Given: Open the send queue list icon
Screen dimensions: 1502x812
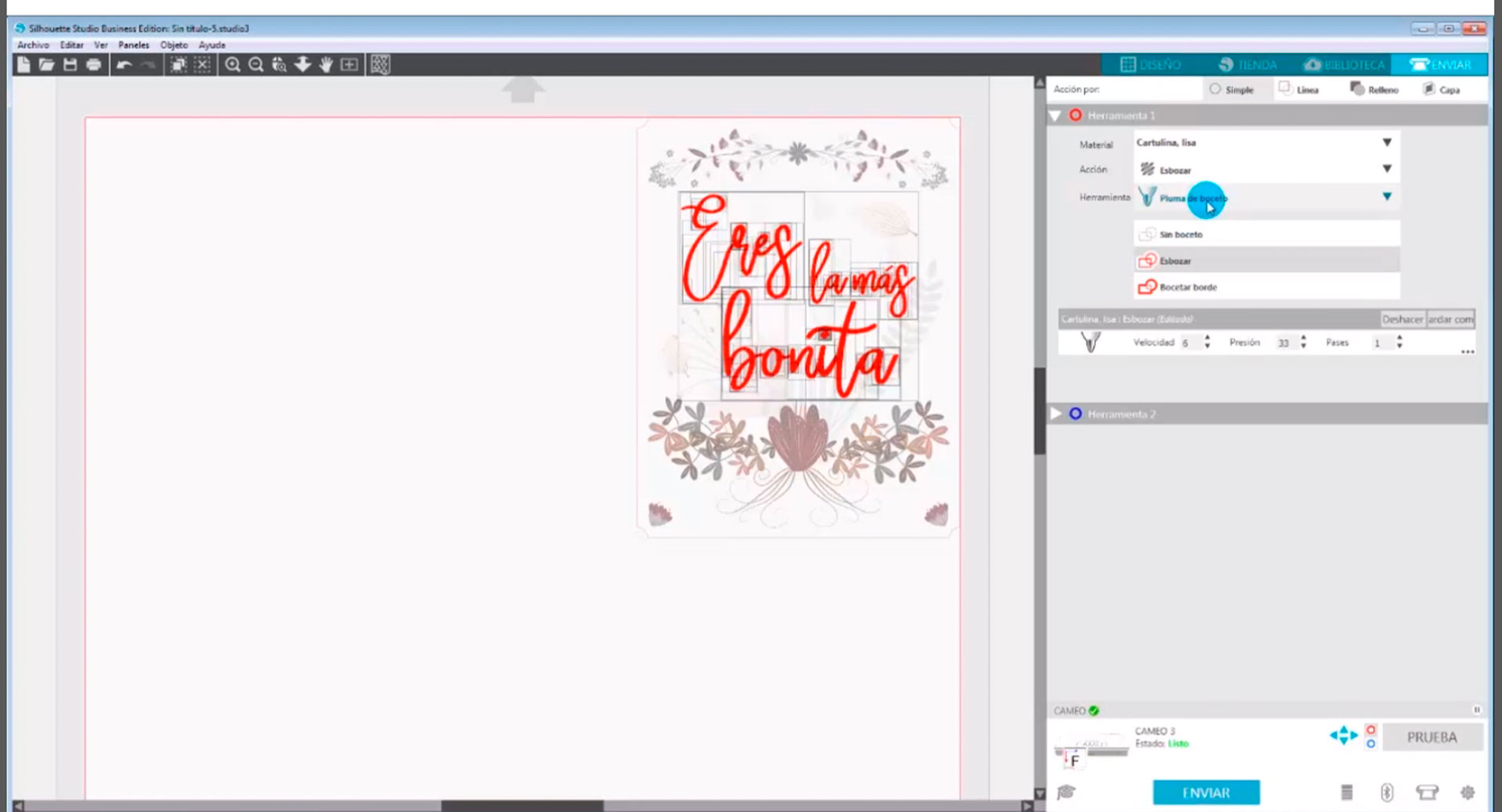Looking at the screenshot, I should coord(1346,792).
